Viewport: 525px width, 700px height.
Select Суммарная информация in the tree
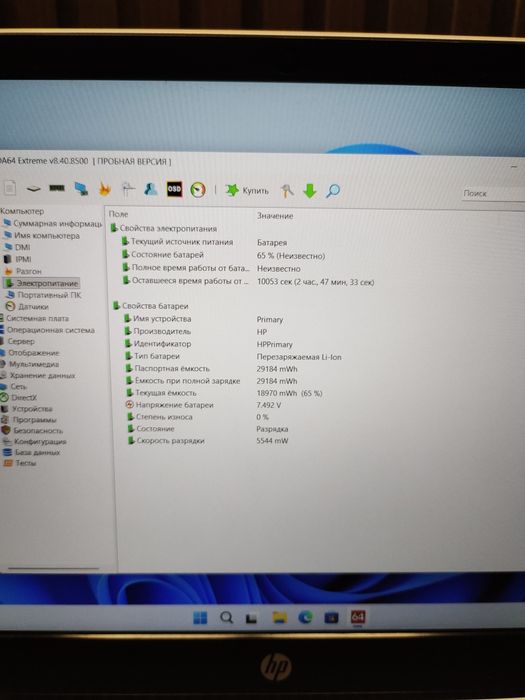(x=53, y=223)
